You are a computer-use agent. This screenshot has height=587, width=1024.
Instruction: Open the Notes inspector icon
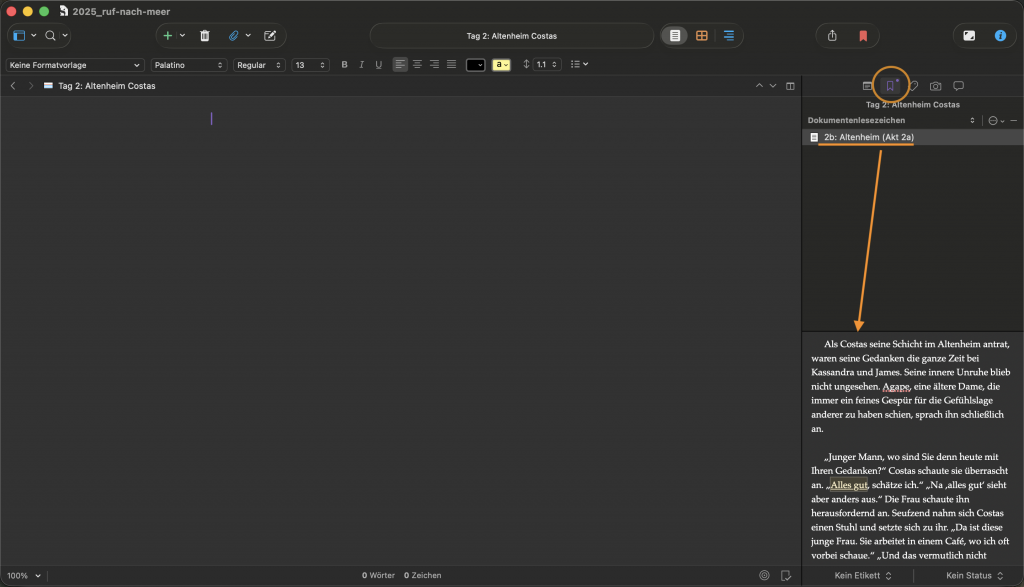(866, 85)
